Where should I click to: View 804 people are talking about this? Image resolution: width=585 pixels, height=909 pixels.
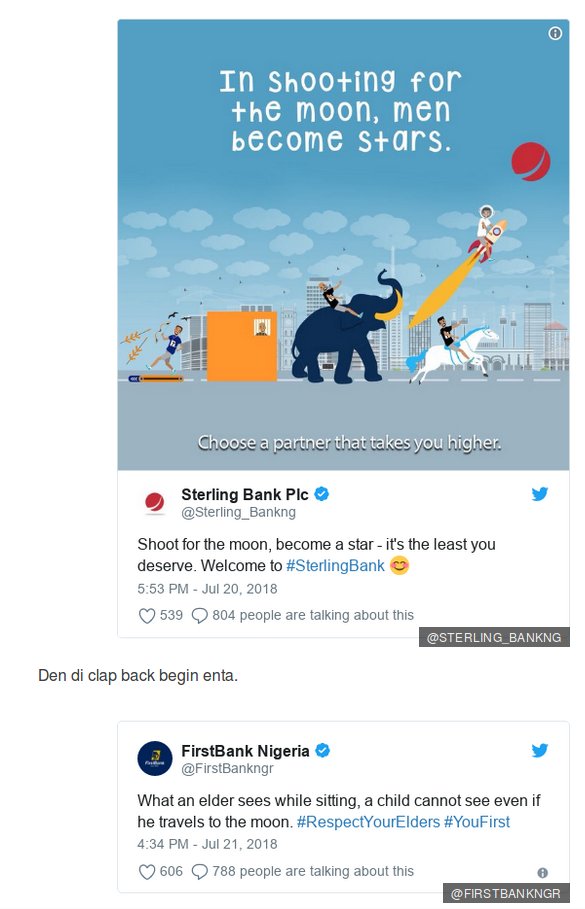coord(313,615)
